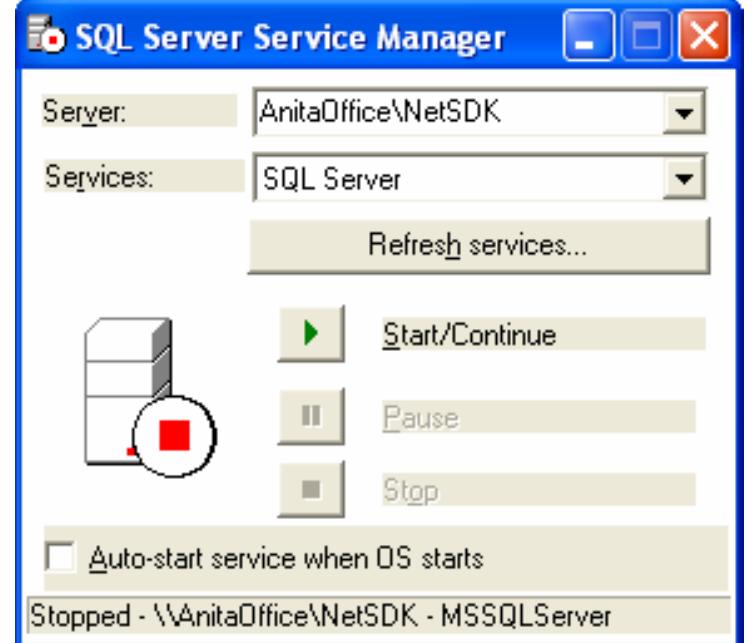
Task: Click the disabled Stop text label
Action: click(411, 491)
